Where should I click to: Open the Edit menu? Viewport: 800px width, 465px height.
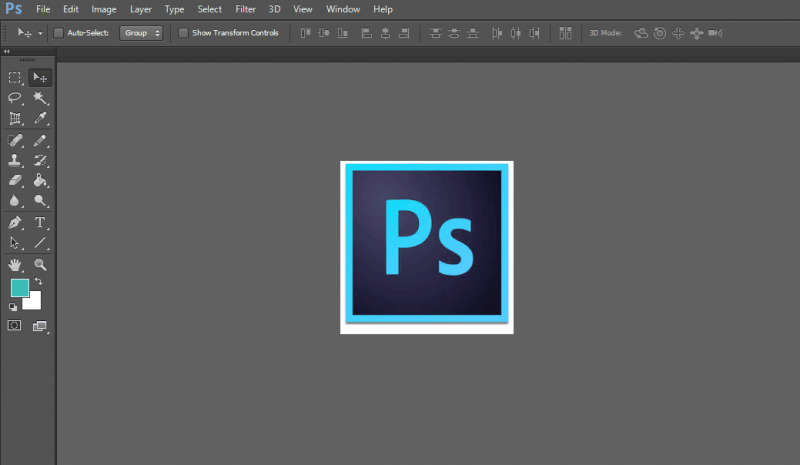tap(70, 9)
